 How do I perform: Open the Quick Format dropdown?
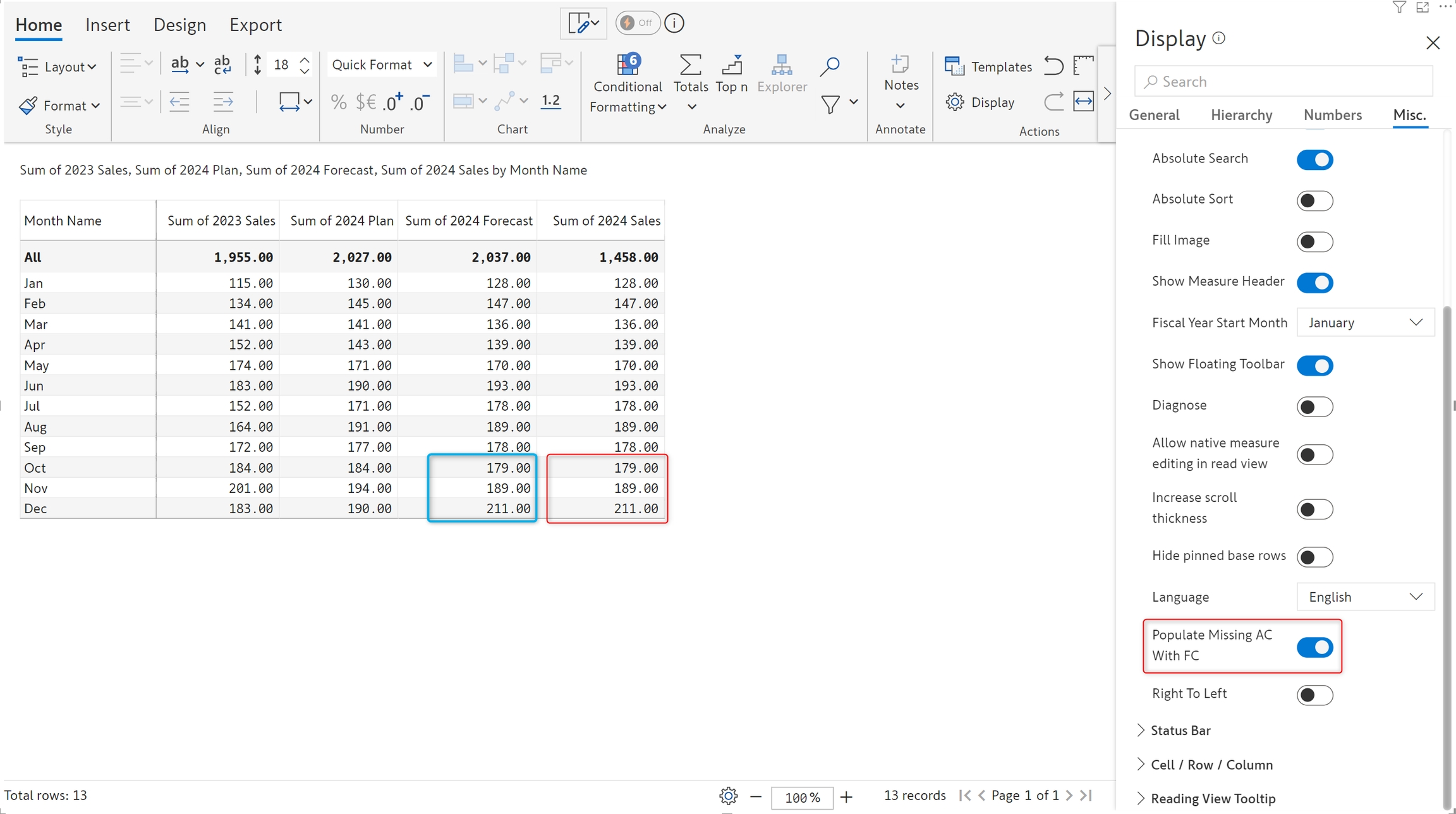pos(382,64)
